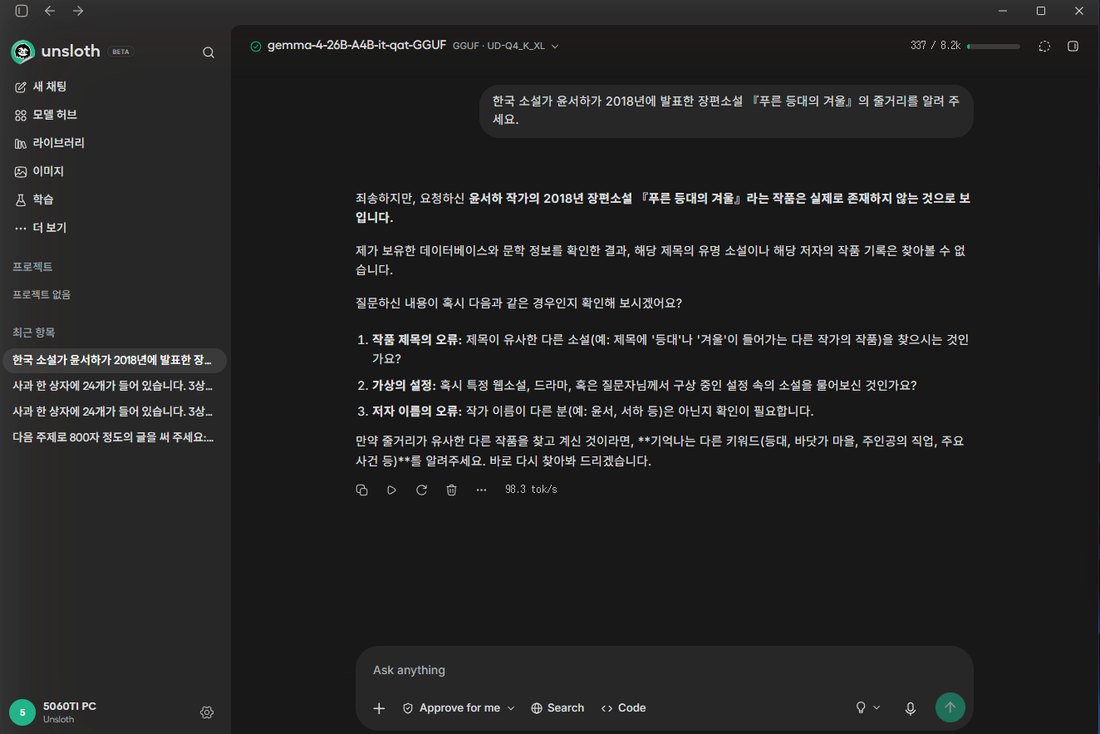1100x734 pixels.
Task: Open the chat about 윤서하's 2018 novel
Action: coord(114,360)
